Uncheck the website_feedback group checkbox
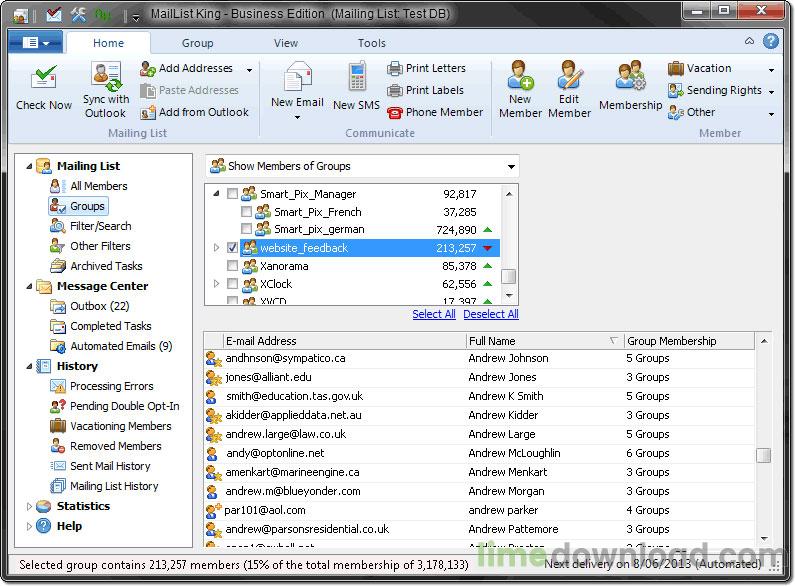795x586 pixels. click(x=233, y=248)
